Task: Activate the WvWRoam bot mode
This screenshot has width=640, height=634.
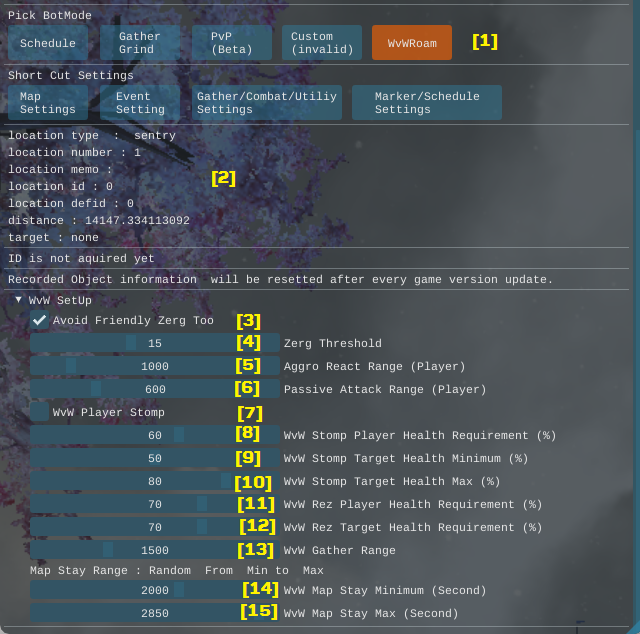Action: pos(411,43)
